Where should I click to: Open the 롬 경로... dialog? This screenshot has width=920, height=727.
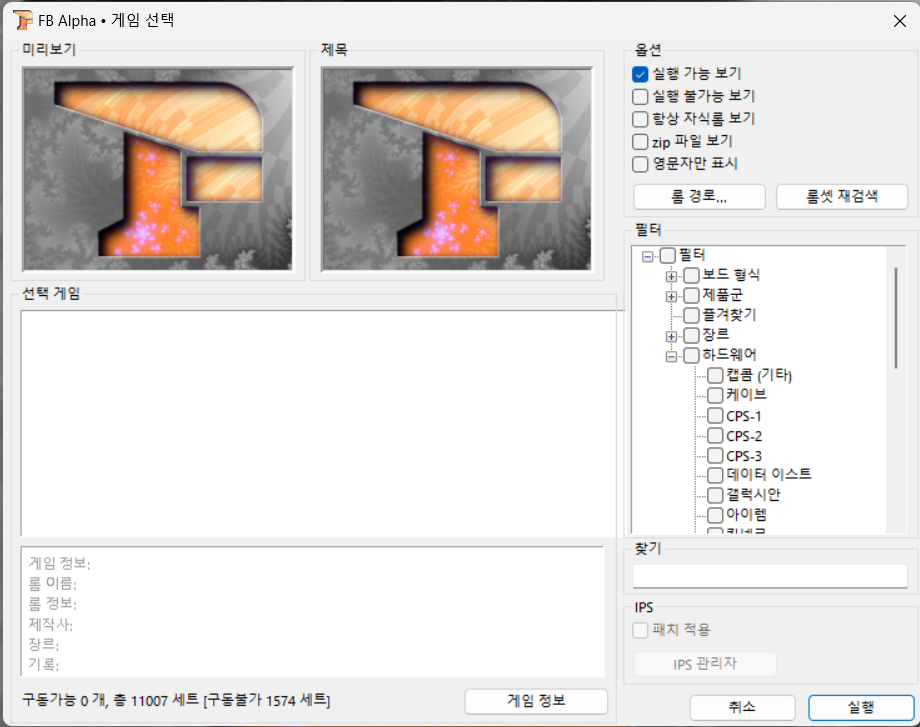coord(699,197)
